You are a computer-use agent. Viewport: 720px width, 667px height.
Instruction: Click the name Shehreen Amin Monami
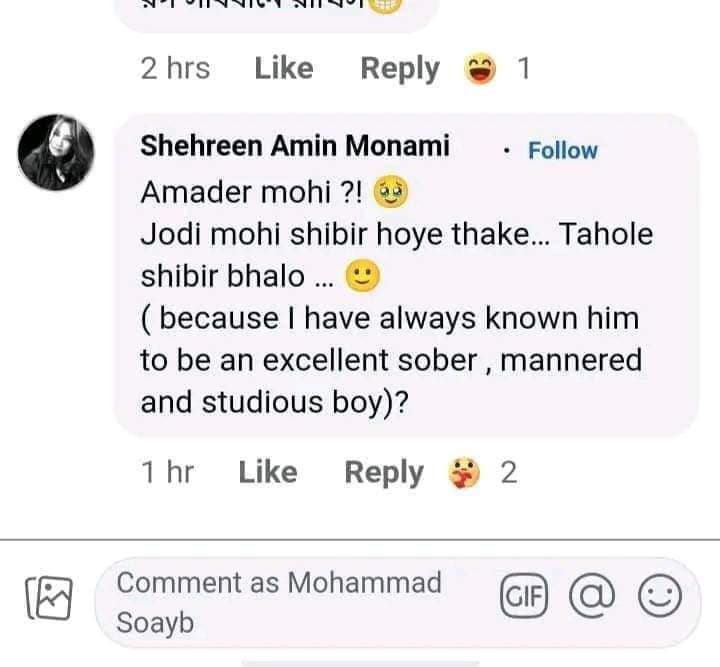point(295,146)
